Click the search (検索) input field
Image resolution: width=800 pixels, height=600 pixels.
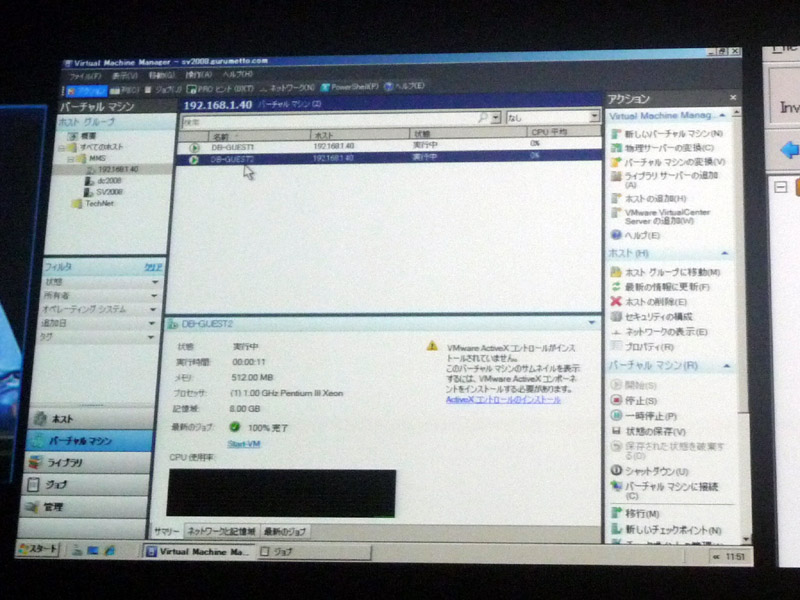(x=330, y=120)
